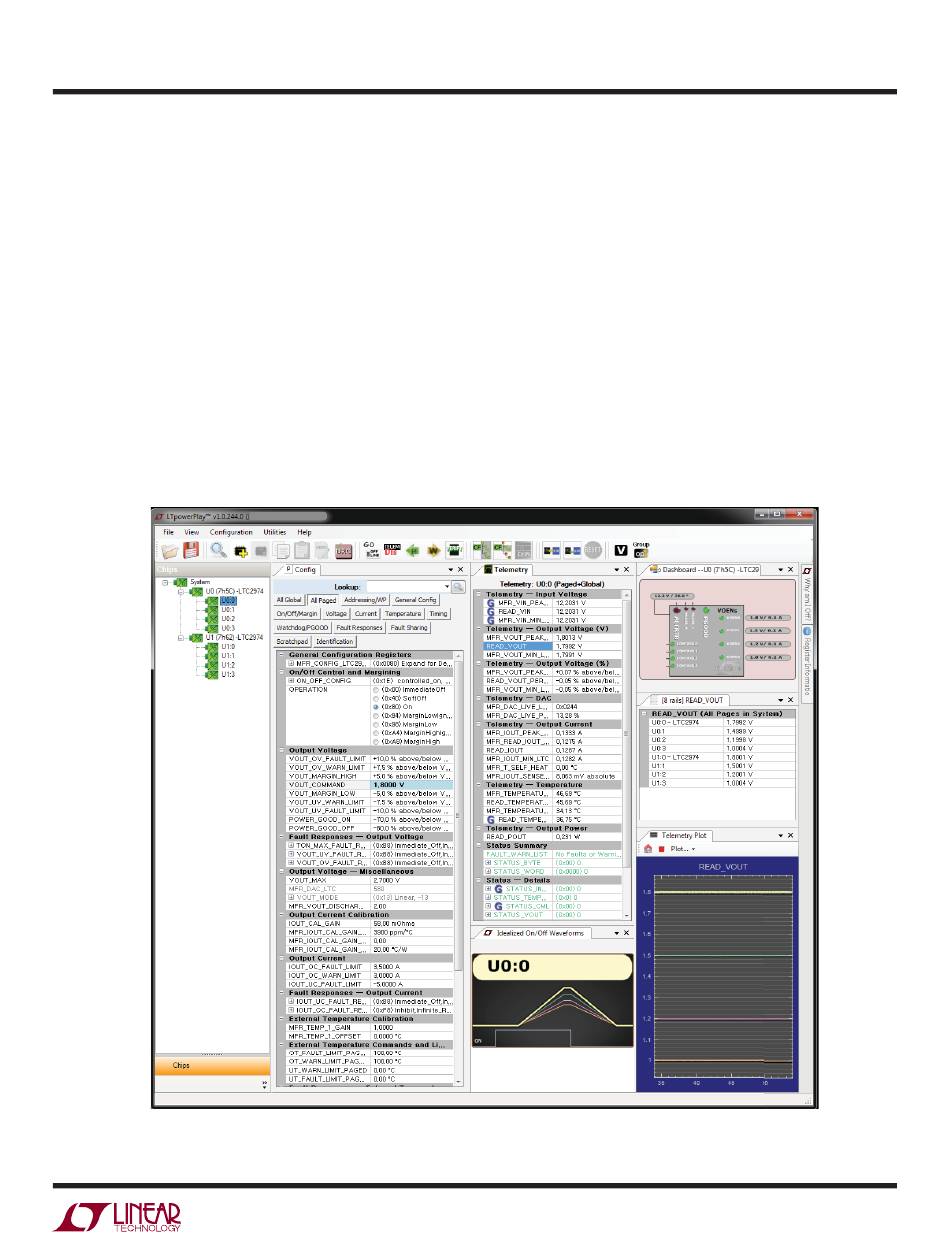Click the Group Ops toolbar icon

coord(641,549)
